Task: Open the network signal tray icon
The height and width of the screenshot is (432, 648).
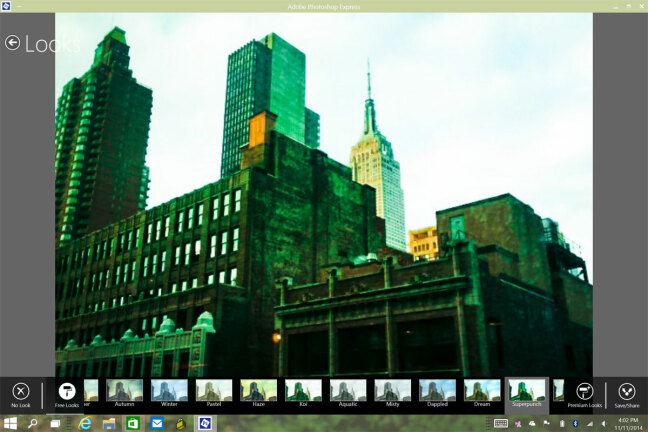Action: [590, 424]
